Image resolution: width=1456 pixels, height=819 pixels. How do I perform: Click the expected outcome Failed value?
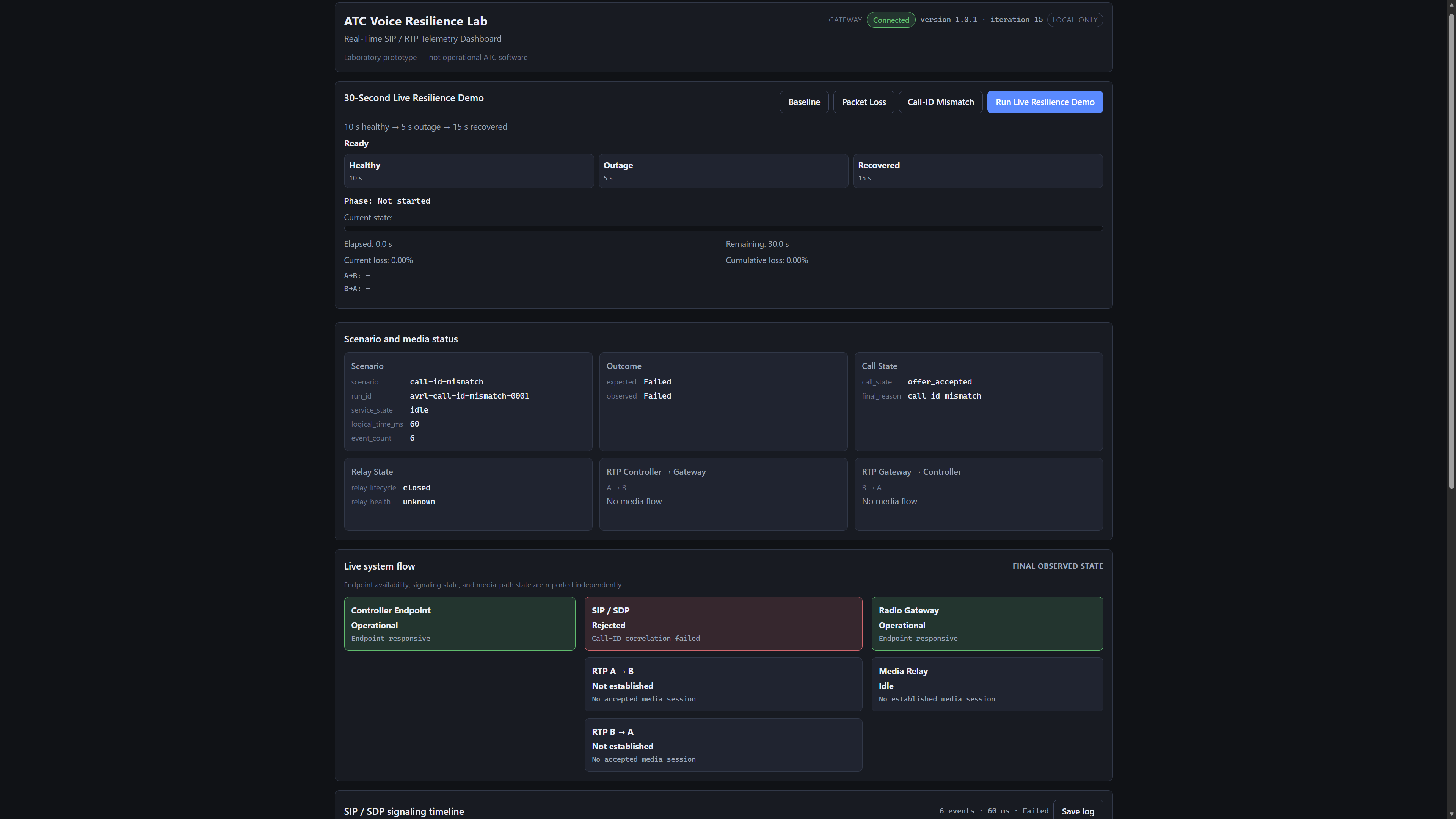[x=657, y=382]
